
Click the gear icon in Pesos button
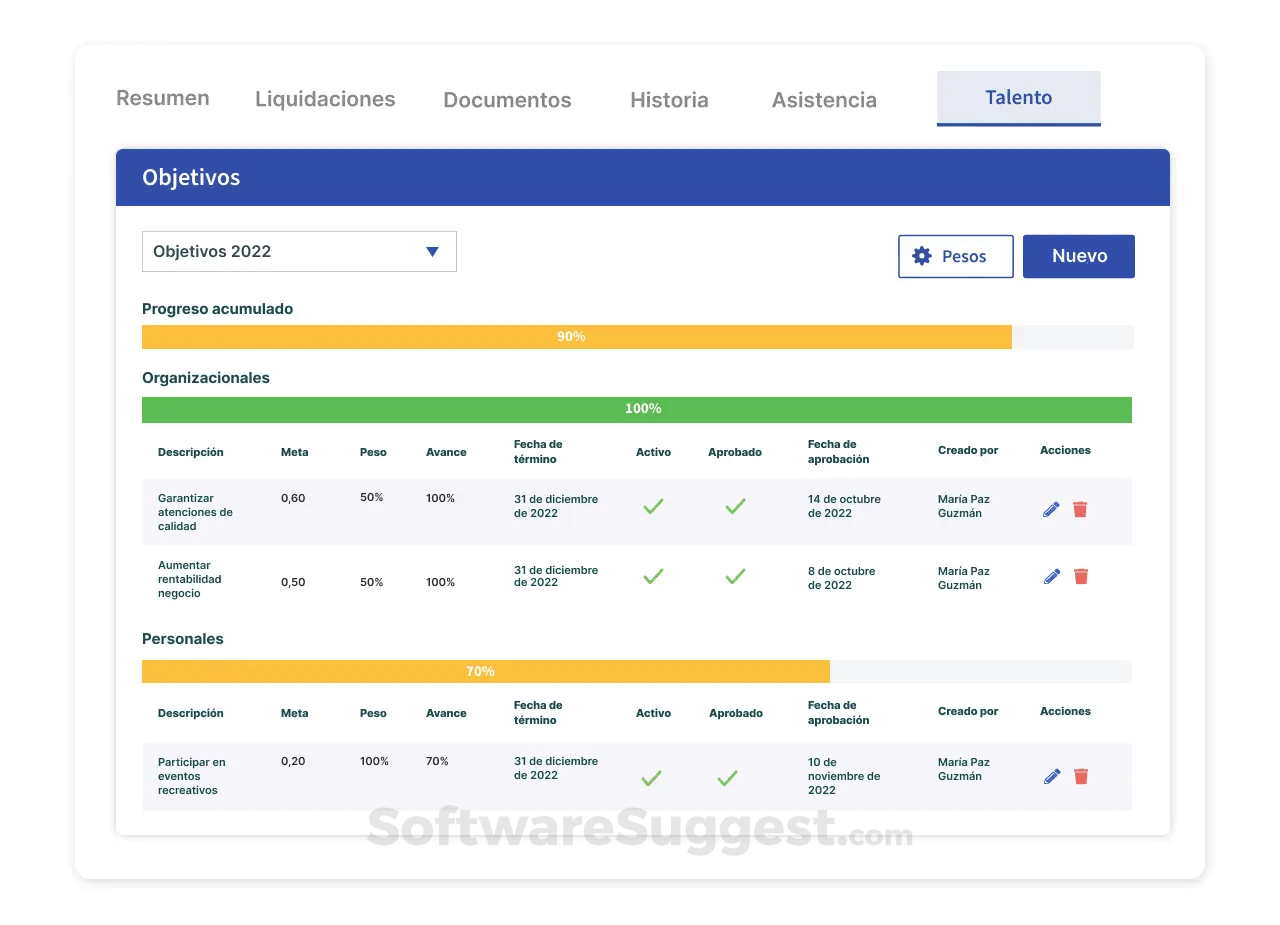pyautogui.click(x=922, y=256)
